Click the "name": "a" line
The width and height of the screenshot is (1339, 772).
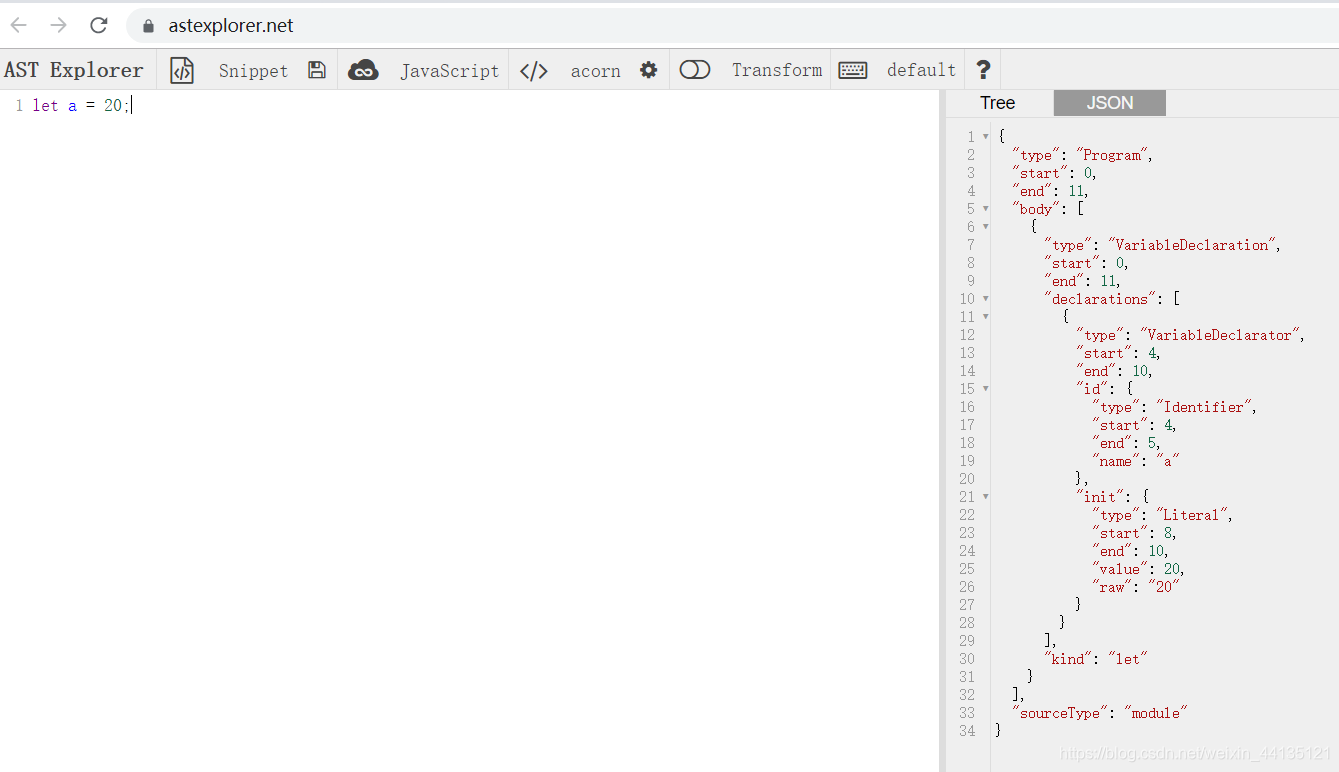1136,461
